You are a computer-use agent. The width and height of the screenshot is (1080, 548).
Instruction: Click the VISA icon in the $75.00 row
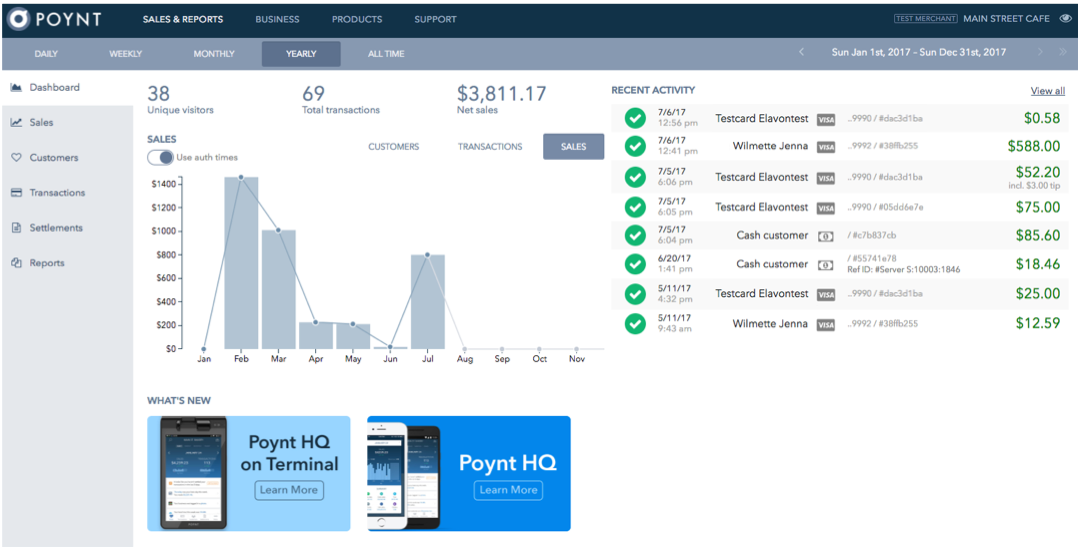pos(826,208)
